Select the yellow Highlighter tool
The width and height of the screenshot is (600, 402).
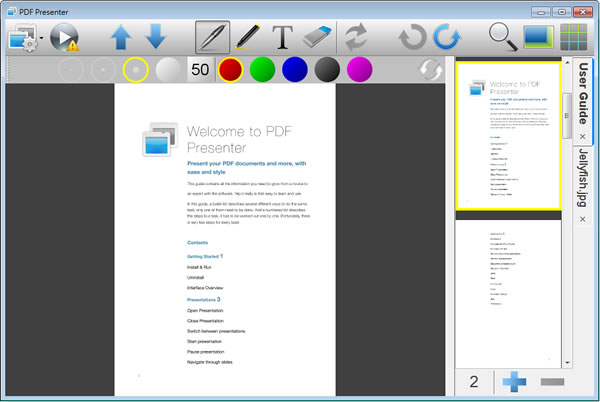click(x=248, y=37)
